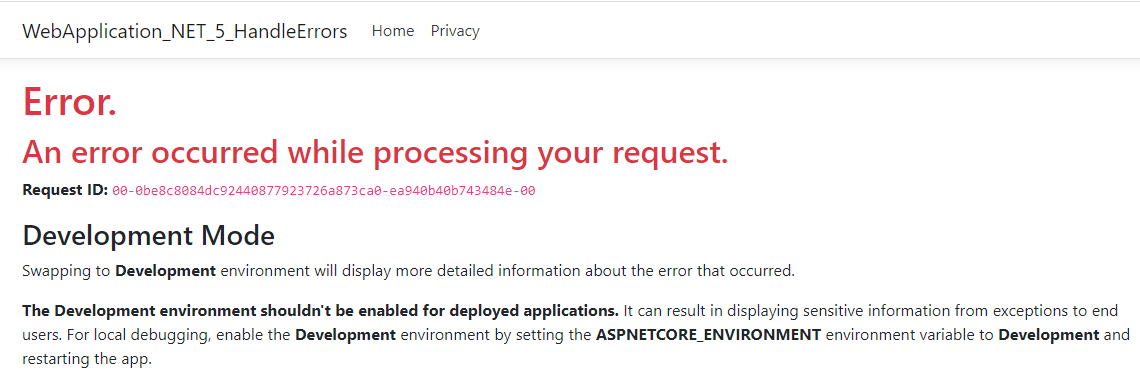Click the sentence starting 'Swapping to Development'
Viewport: 1140px width, 390px height.
409,271
